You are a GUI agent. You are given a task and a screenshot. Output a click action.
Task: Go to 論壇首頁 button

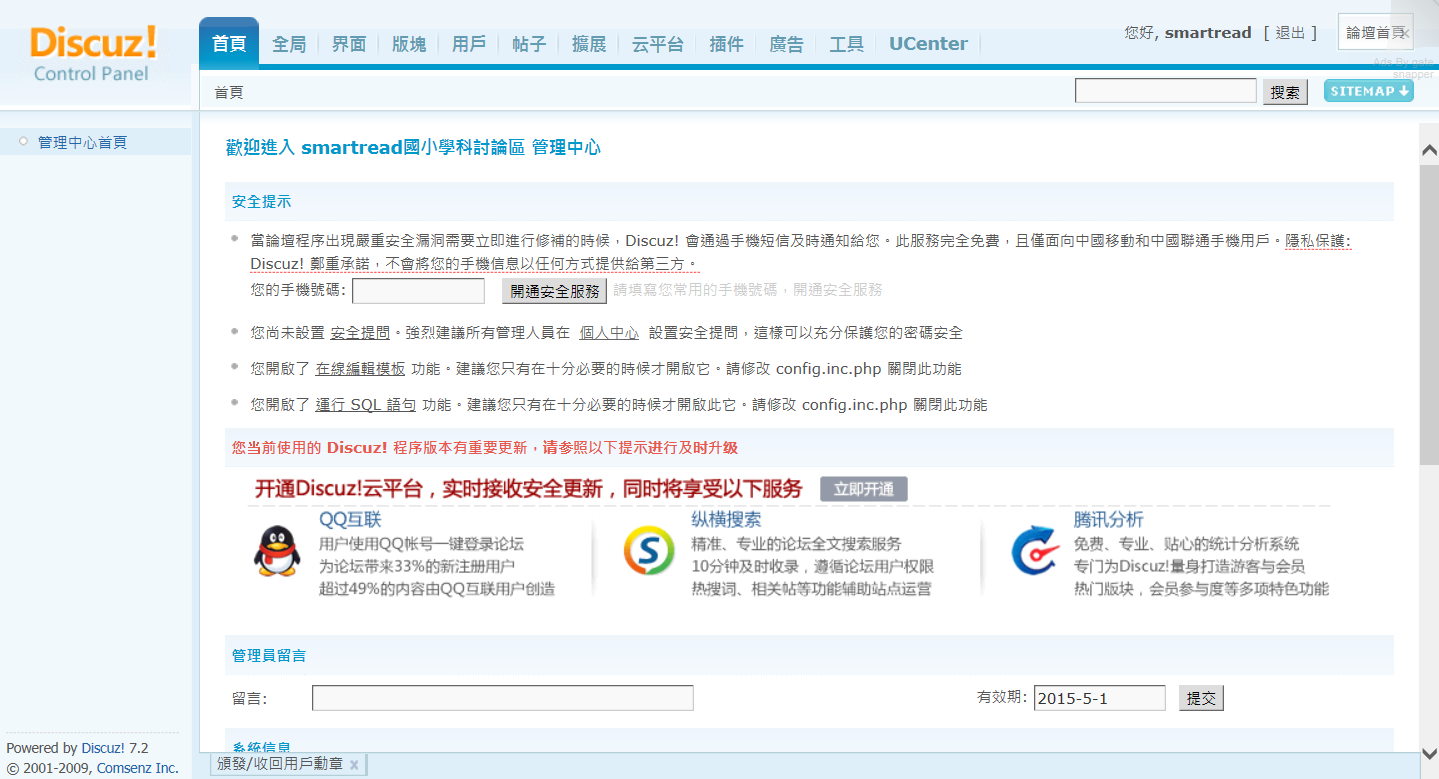(x=1375, y=33)
